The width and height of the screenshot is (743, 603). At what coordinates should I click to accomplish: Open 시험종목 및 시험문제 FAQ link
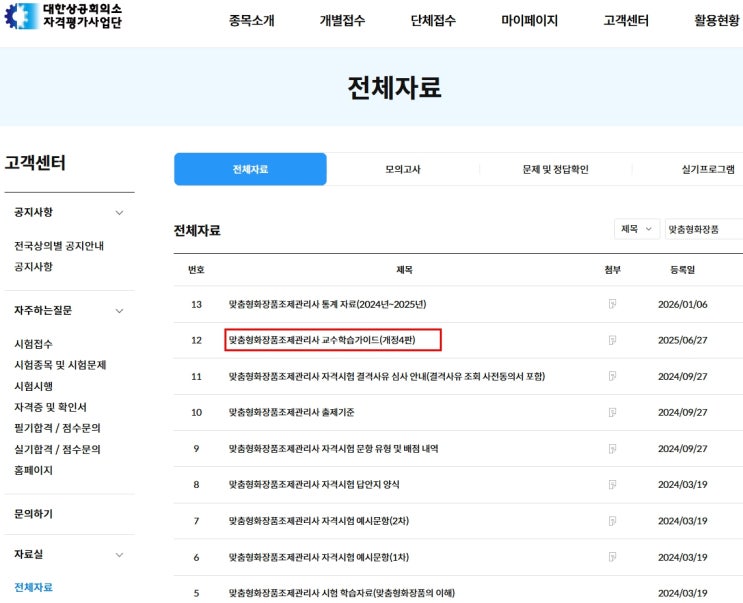pos(60,365)
